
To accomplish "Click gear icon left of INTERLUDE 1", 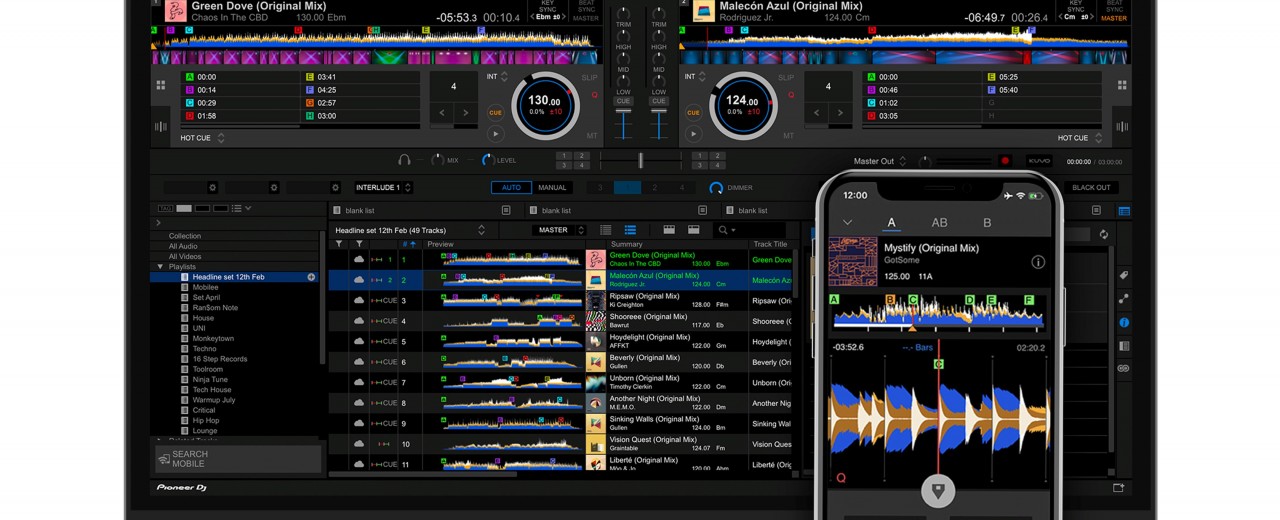I will tap(336, 187).
